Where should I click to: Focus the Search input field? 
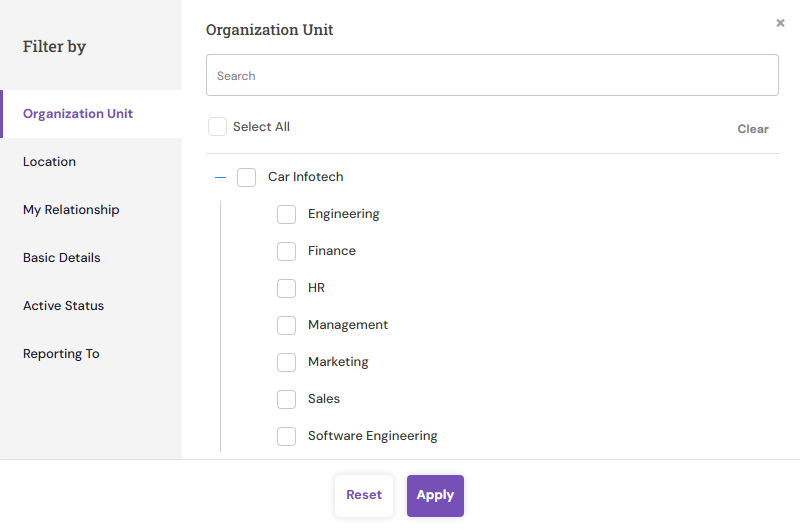pos(492,75)
